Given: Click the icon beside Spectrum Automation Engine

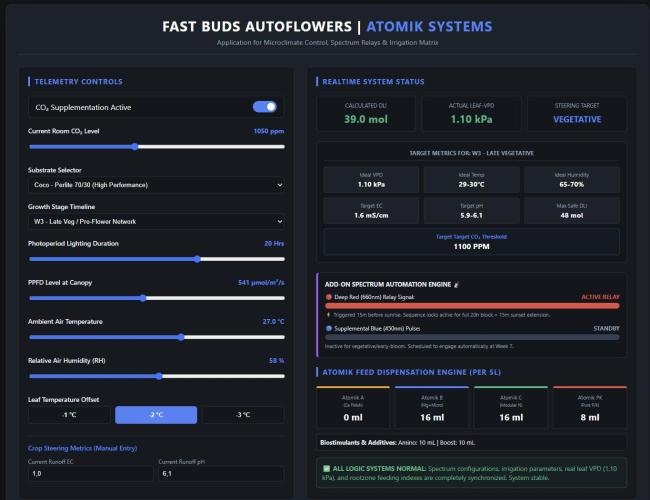Looking at the screenshot, I should [x=456, y=284].
